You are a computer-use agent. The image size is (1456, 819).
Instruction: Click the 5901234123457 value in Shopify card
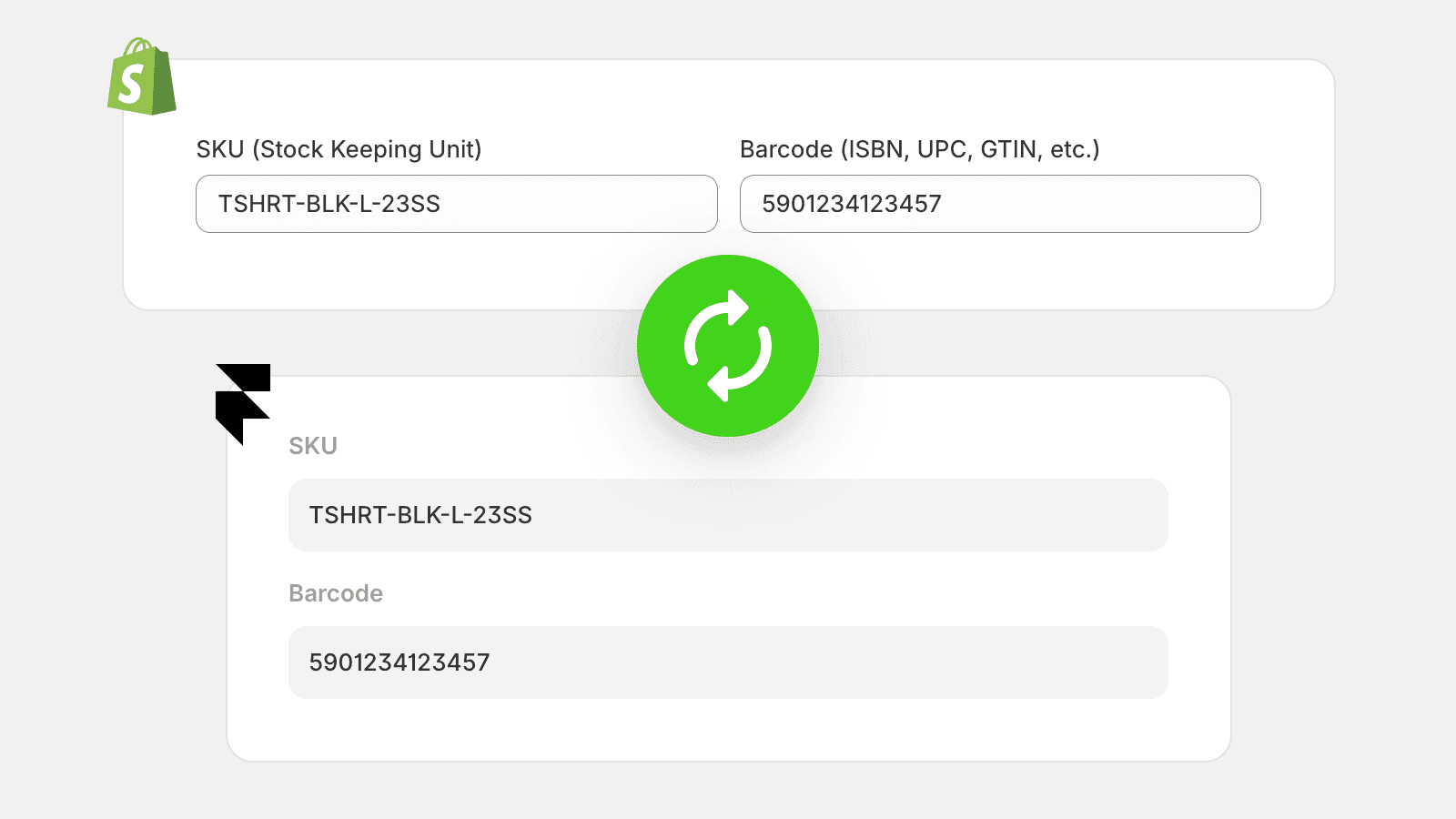click(852, 204)
